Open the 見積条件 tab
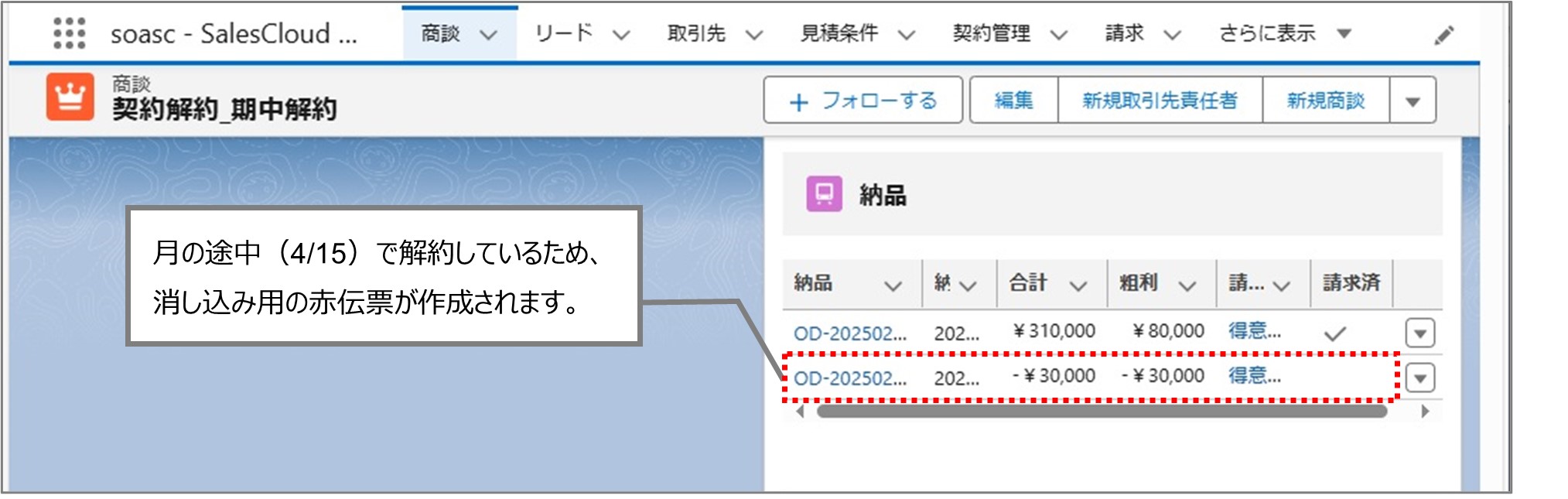Image resolution: width=1568 pixels, height=499 pixels. point(839,33)
